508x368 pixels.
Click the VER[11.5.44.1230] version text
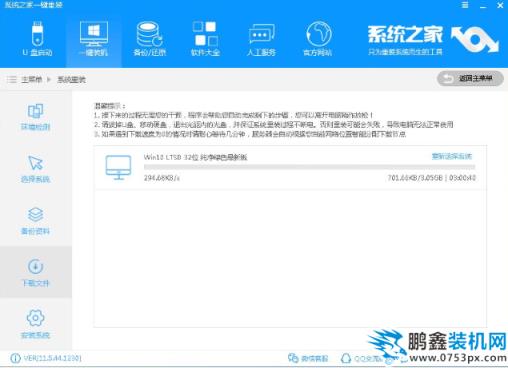coord(52,358)
